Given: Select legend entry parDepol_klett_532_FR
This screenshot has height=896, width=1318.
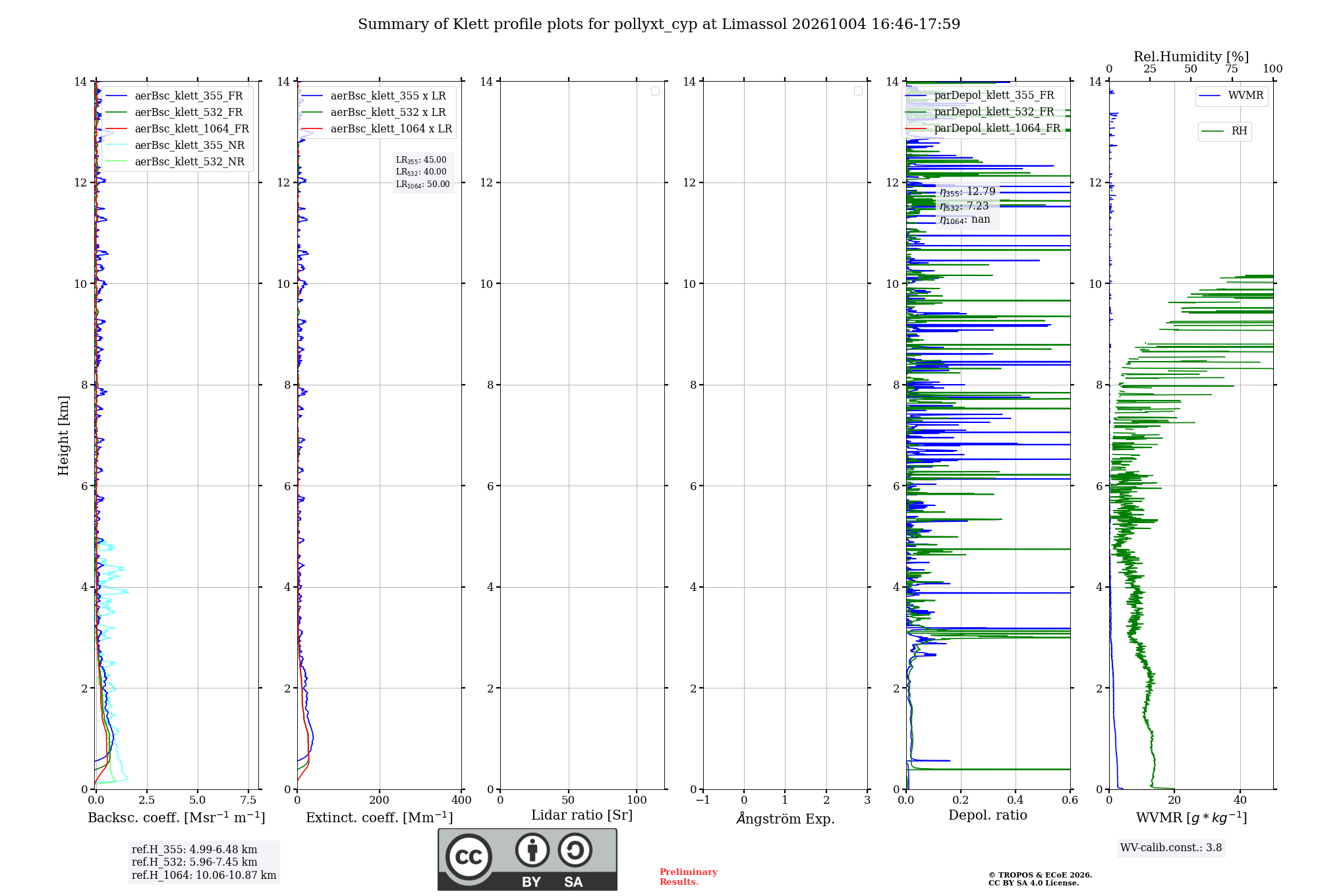Looking at the screenshot, I should point(980,112).
